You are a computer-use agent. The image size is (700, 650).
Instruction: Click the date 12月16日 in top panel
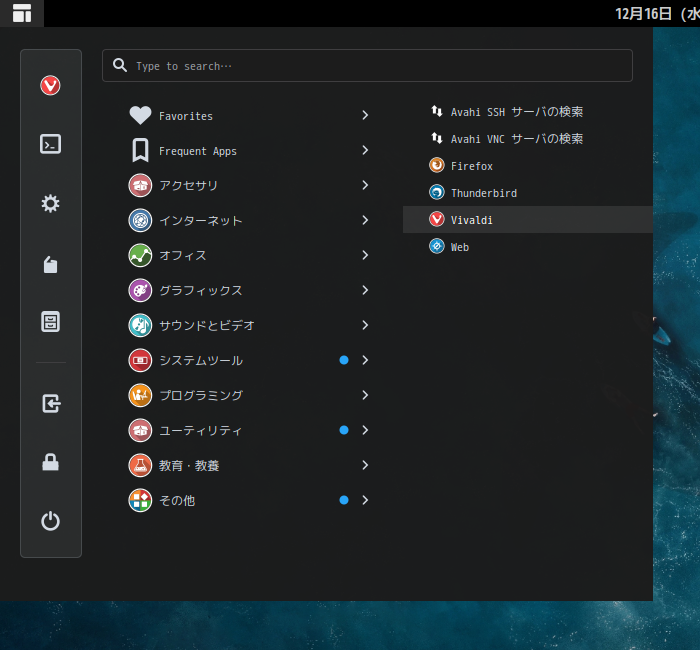click(644, 13)
